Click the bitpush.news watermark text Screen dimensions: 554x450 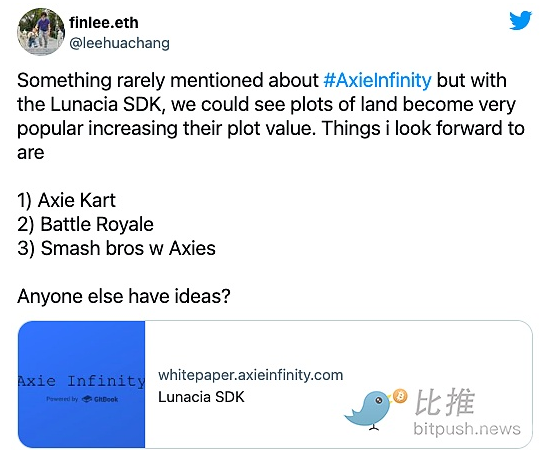click(467, 428)
